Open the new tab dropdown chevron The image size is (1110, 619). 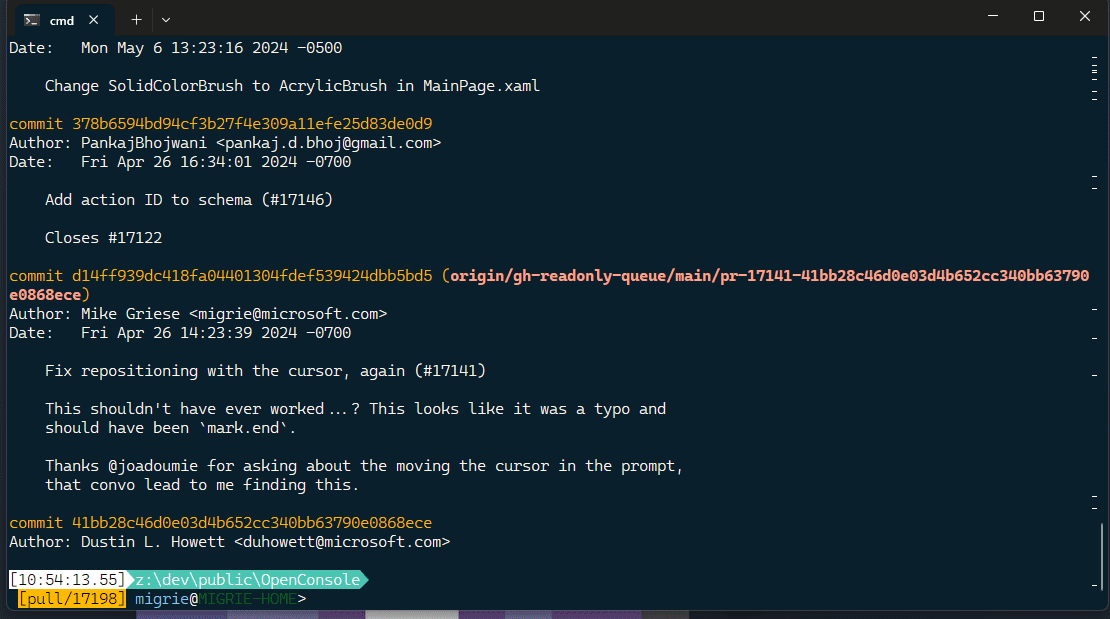click(x=166, y=18)
